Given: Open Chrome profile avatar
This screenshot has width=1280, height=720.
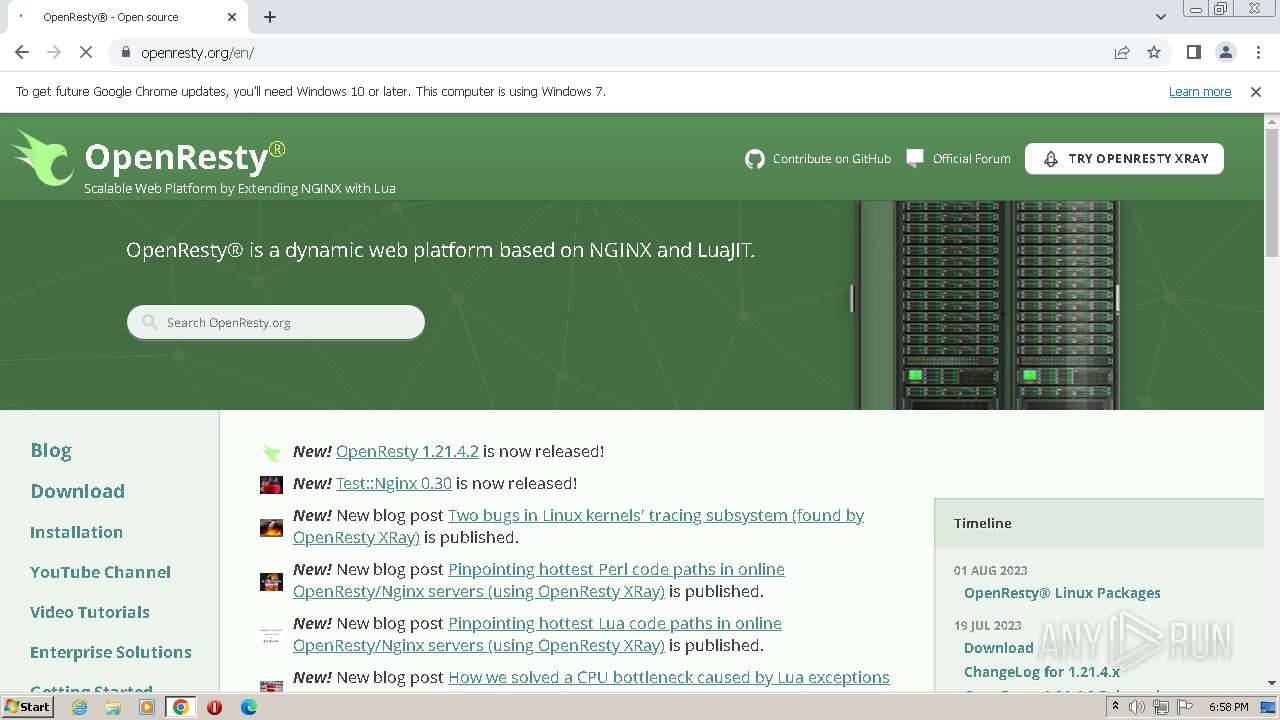Looking at the screenshot, I should 1225,52.
